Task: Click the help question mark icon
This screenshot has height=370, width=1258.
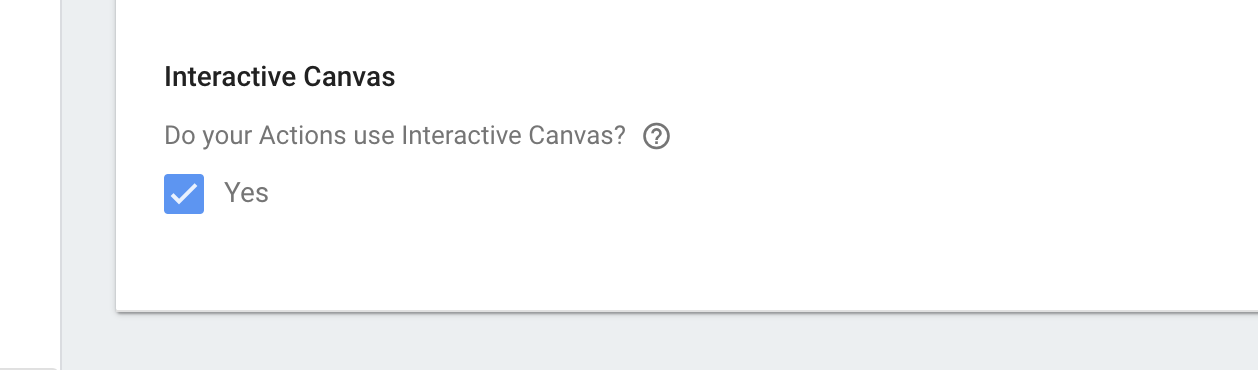Action: pyautogui.click(x=656, y=136)
